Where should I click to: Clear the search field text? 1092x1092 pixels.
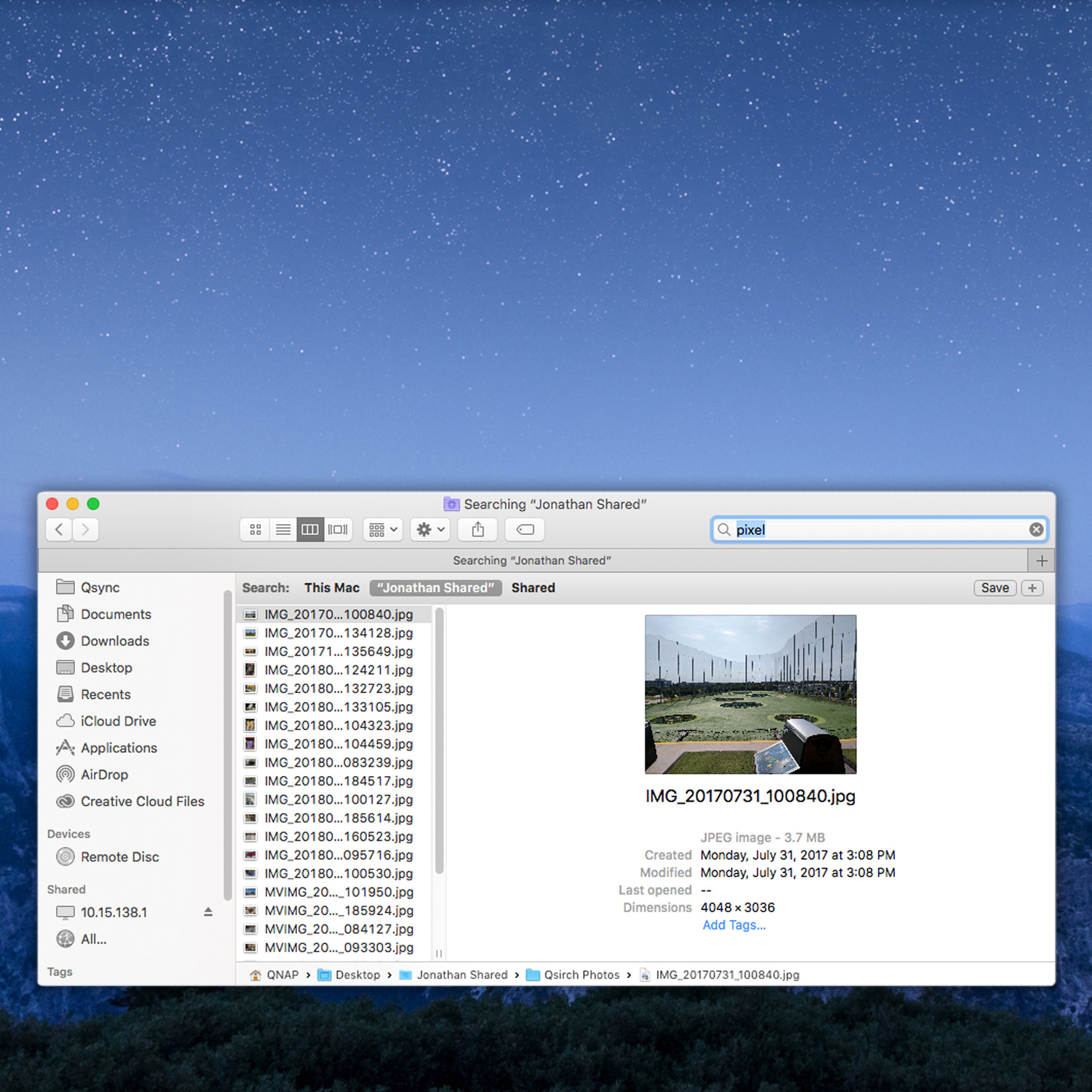coord(1036,530)
